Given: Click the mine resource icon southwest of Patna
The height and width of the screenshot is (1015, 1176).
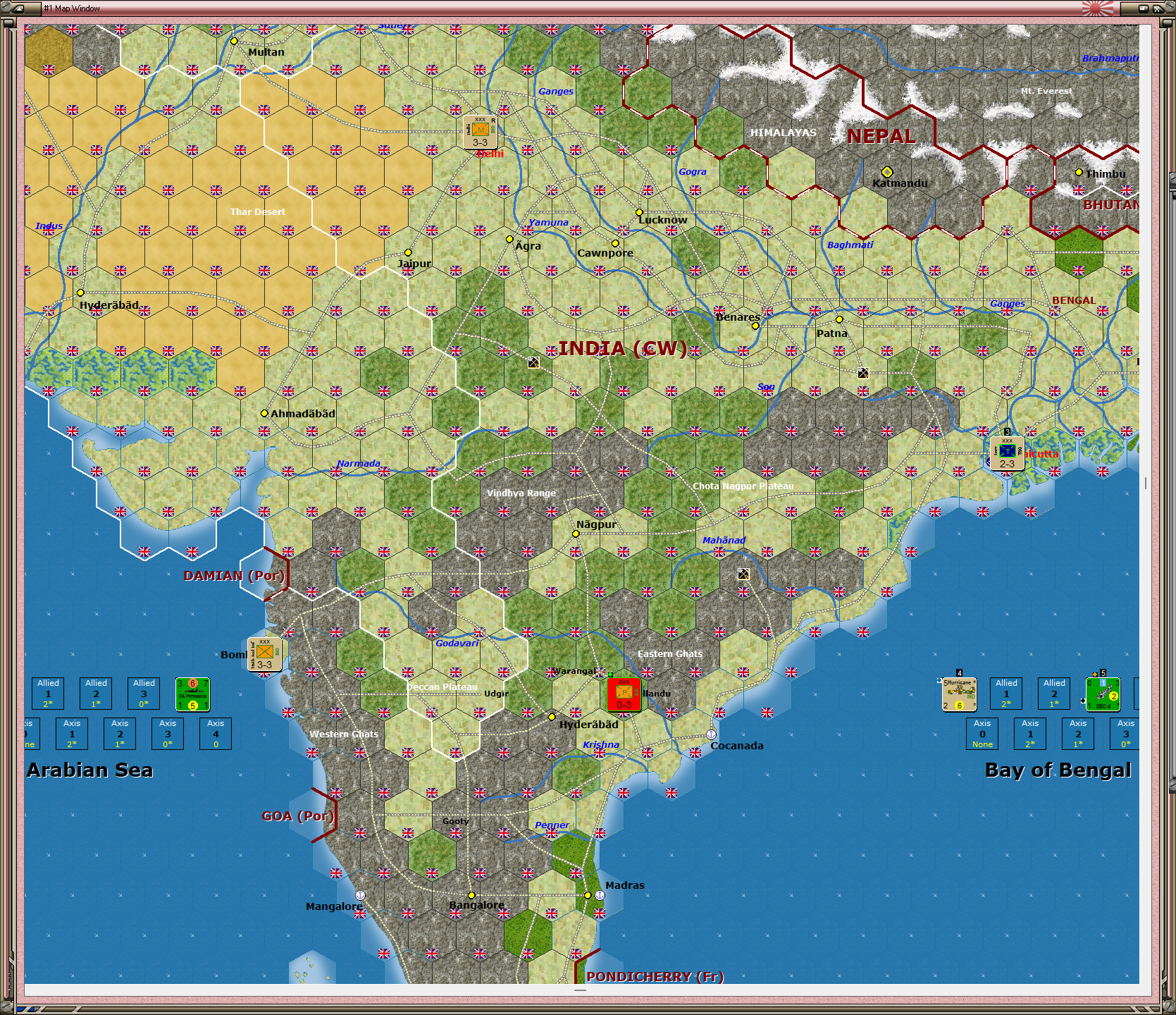Looking at the screenshot, I should click(x=862, y=374).
